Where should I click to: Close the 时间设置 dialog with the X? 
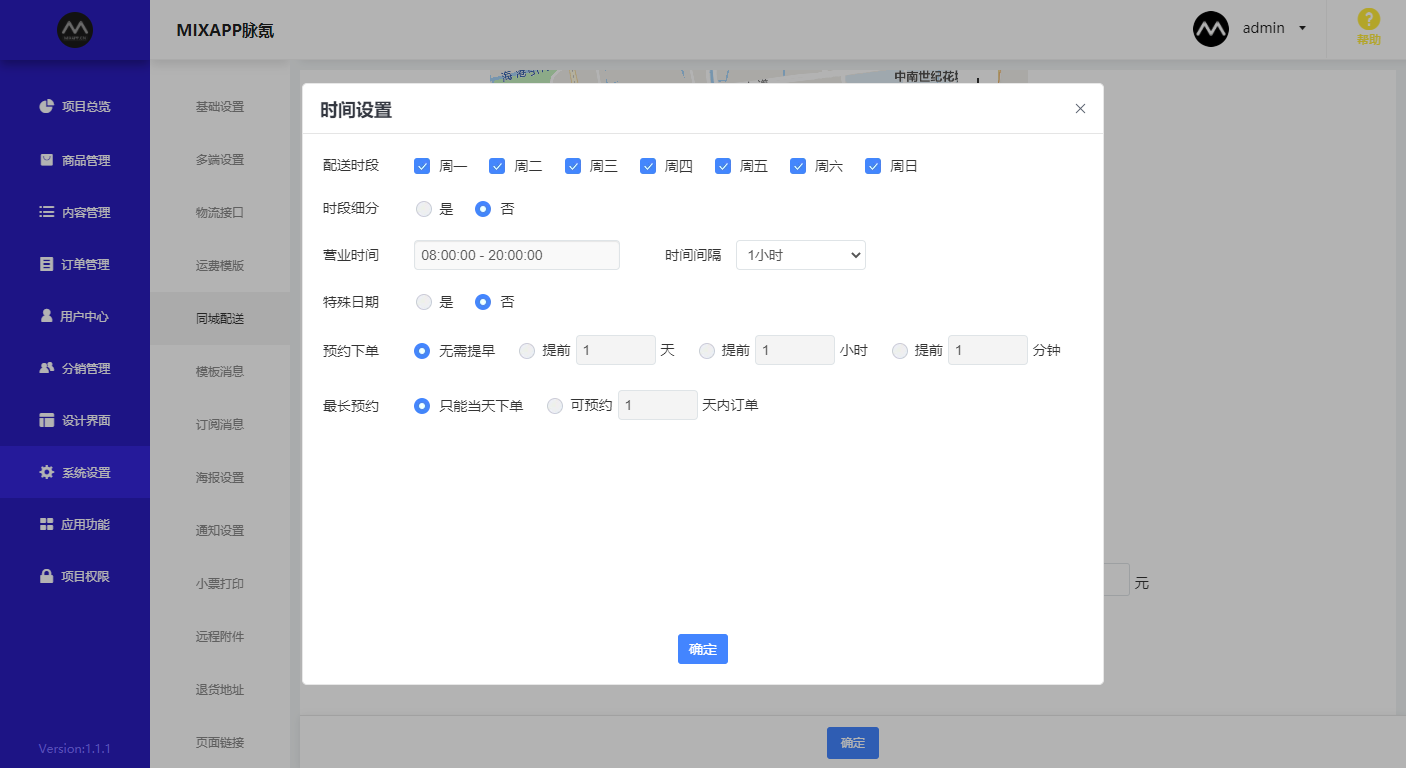click(x=1080, y=109)
